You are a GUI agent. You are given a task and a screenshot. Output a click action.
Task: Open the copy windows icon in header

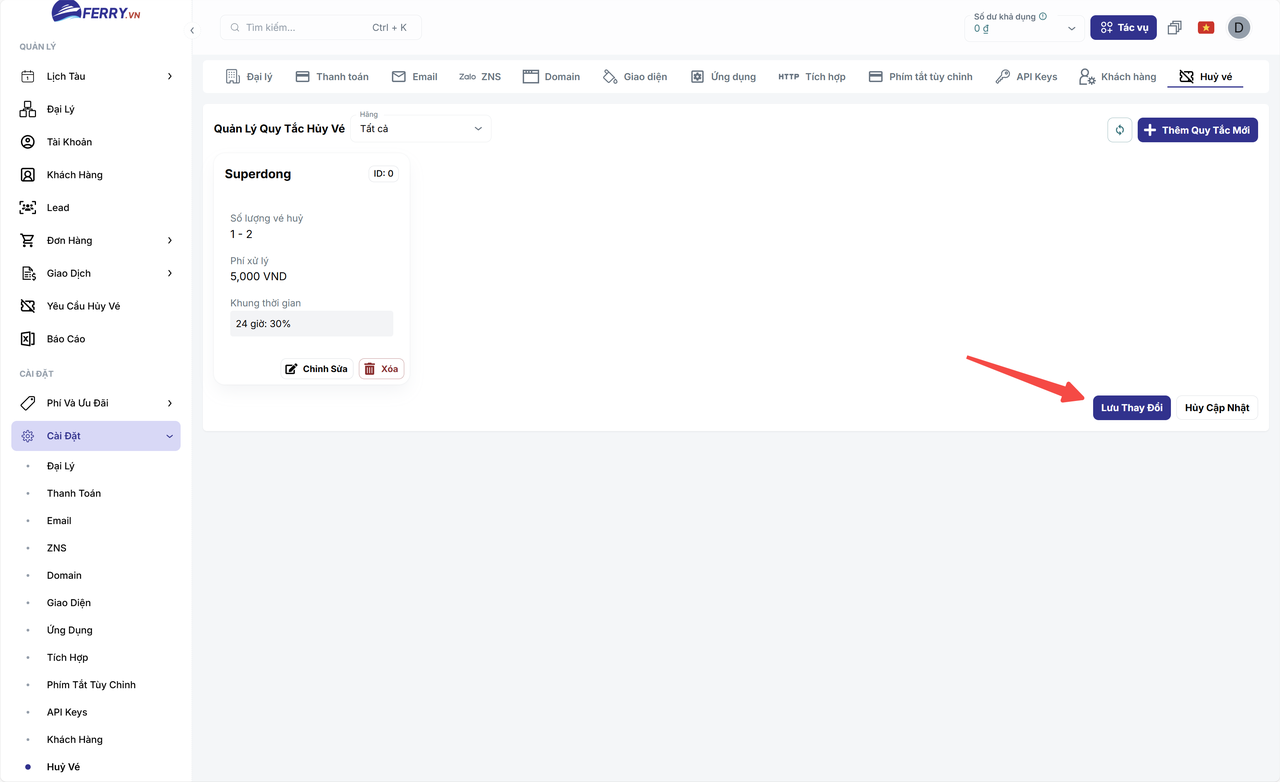1175,28
